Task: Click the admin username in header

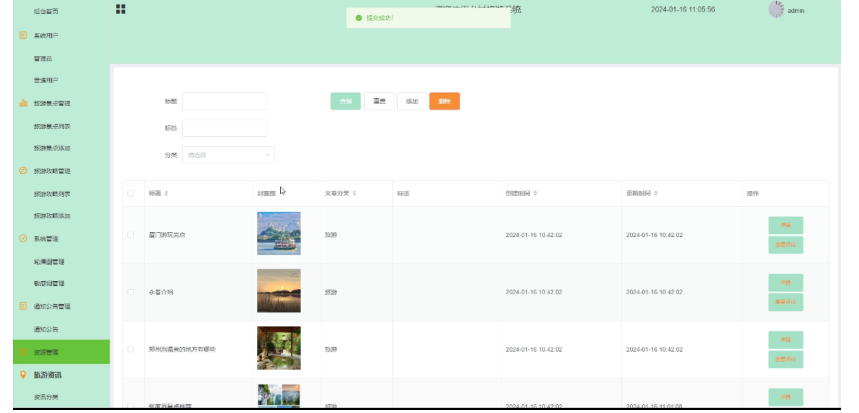Action: click(x=796, y=10)
